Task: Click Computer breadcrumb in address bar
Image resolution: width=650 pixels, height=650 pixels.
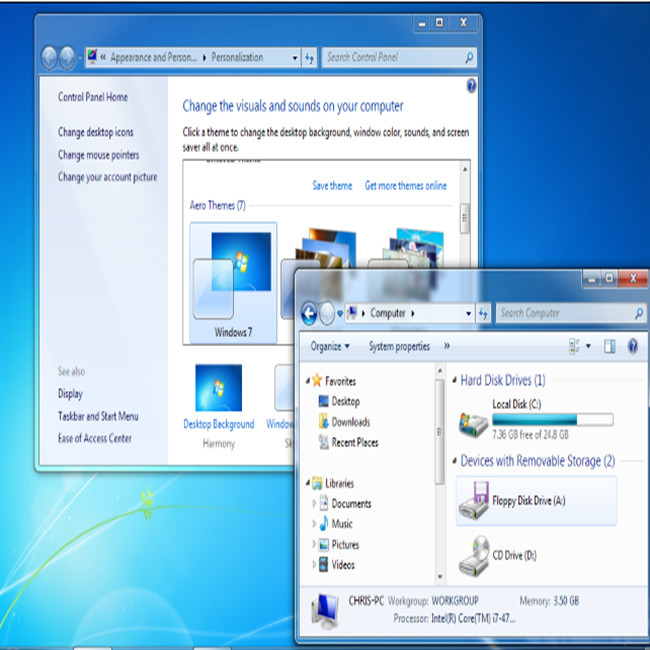Action: [388, 313]
